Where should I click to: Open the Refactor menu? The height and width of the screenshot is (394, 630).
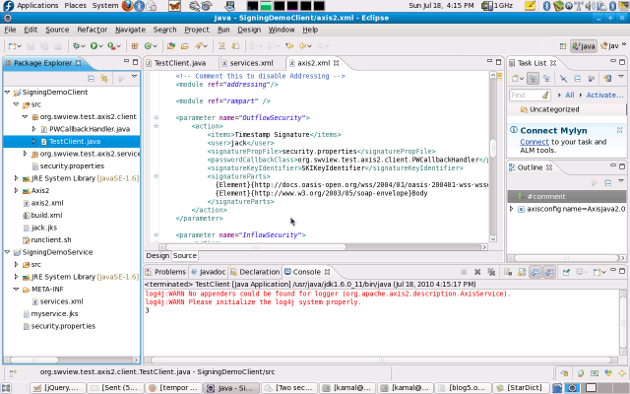tap(92, 30)
